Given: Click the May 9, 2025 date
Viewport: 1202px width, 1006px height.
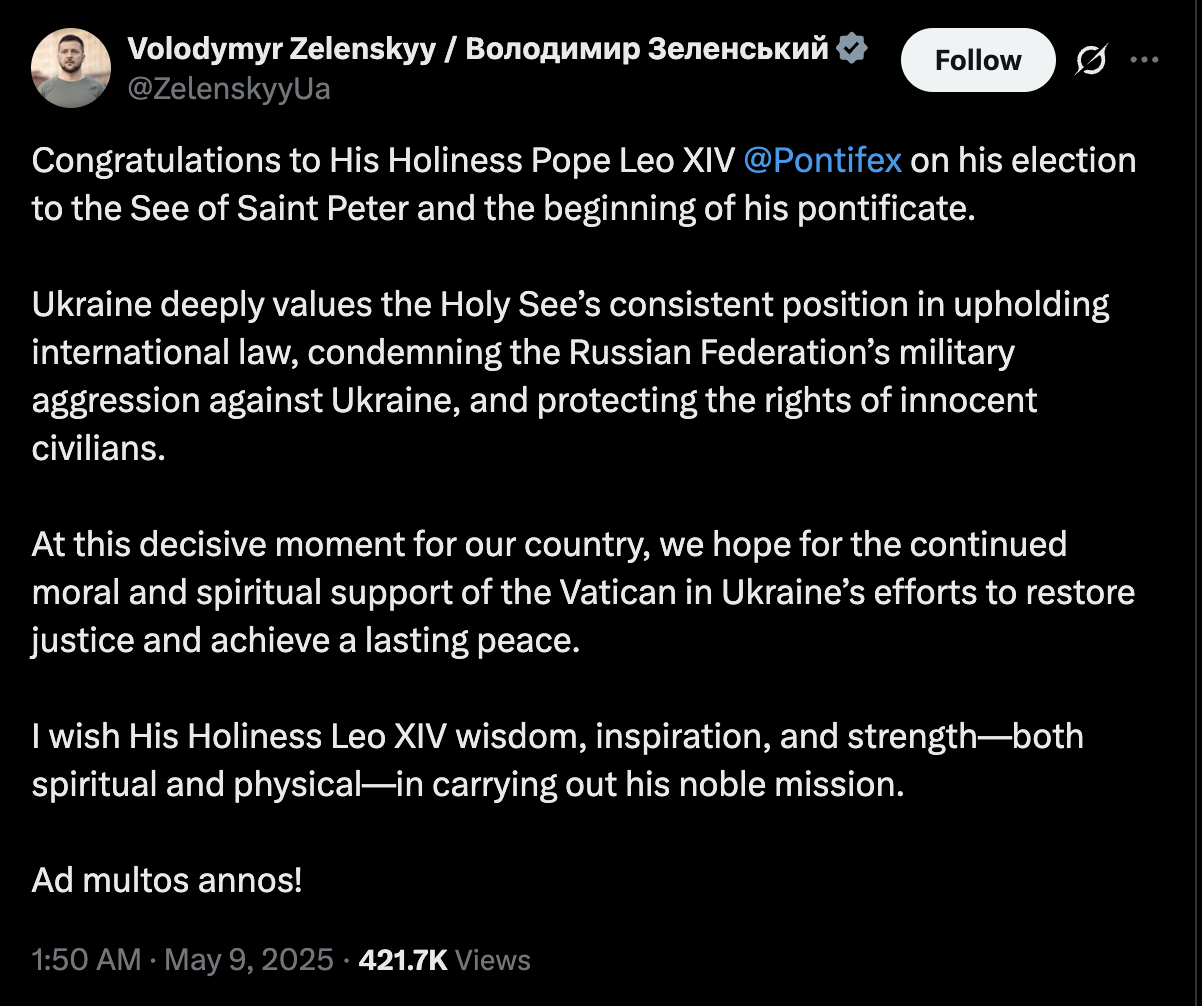Looking at the screenshot, I should 247,960.
